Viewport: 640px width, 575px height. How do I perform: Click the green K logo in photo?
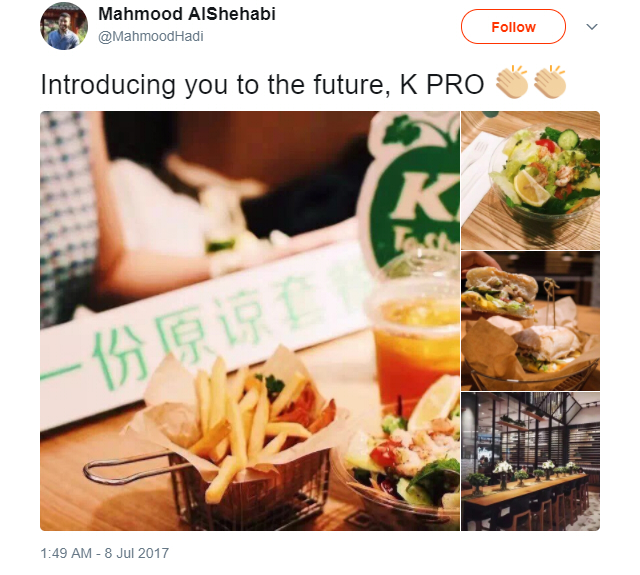coord(414,192)
